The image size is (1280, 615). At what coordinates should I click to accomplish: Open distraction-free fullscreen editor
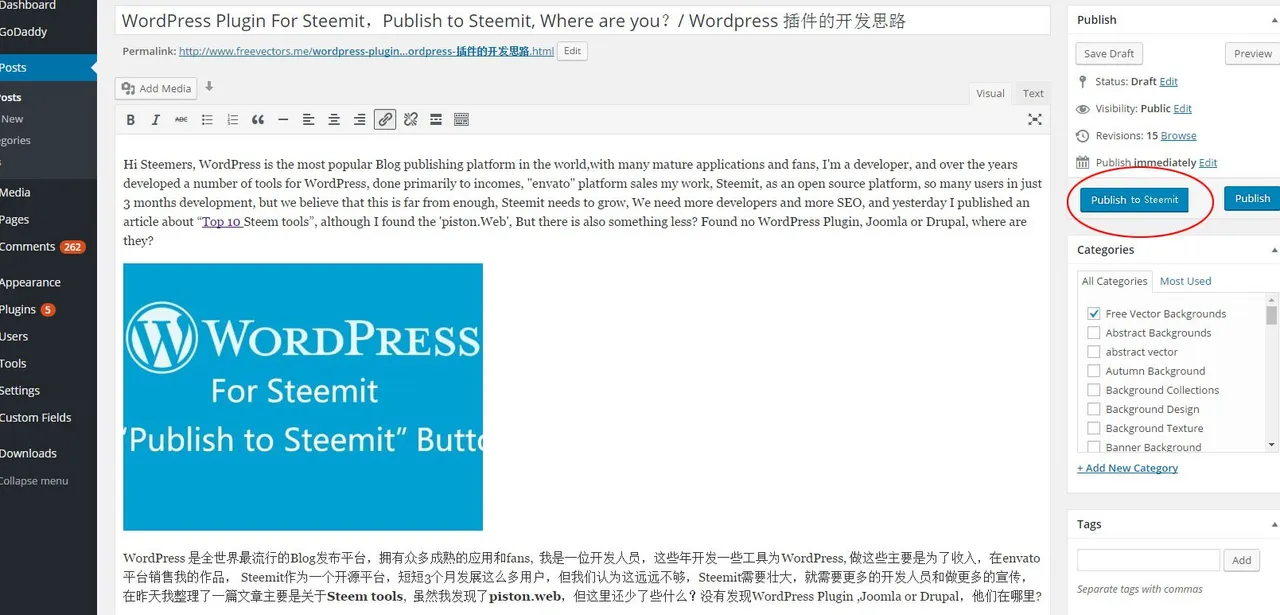coord(1035,120)
